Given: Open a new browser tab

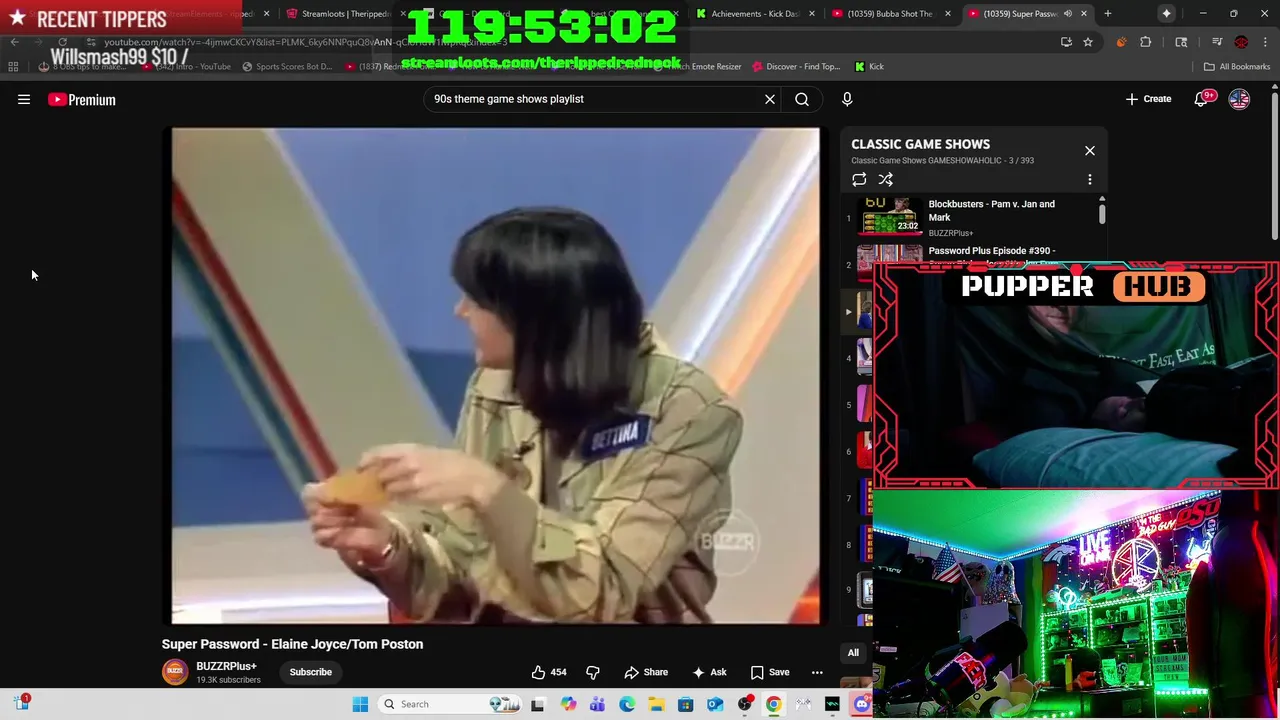Looking at the screenshot, I should (x=1108, y=14).
